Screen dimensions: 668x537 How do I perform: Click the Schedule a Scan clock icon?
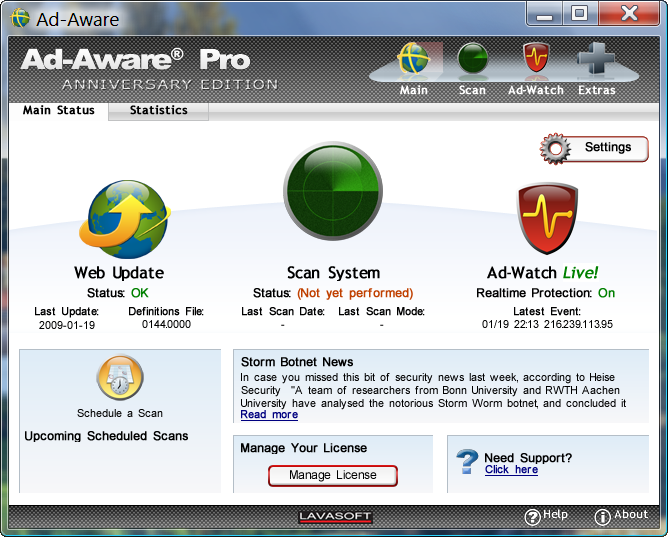(x=120, y=378)
